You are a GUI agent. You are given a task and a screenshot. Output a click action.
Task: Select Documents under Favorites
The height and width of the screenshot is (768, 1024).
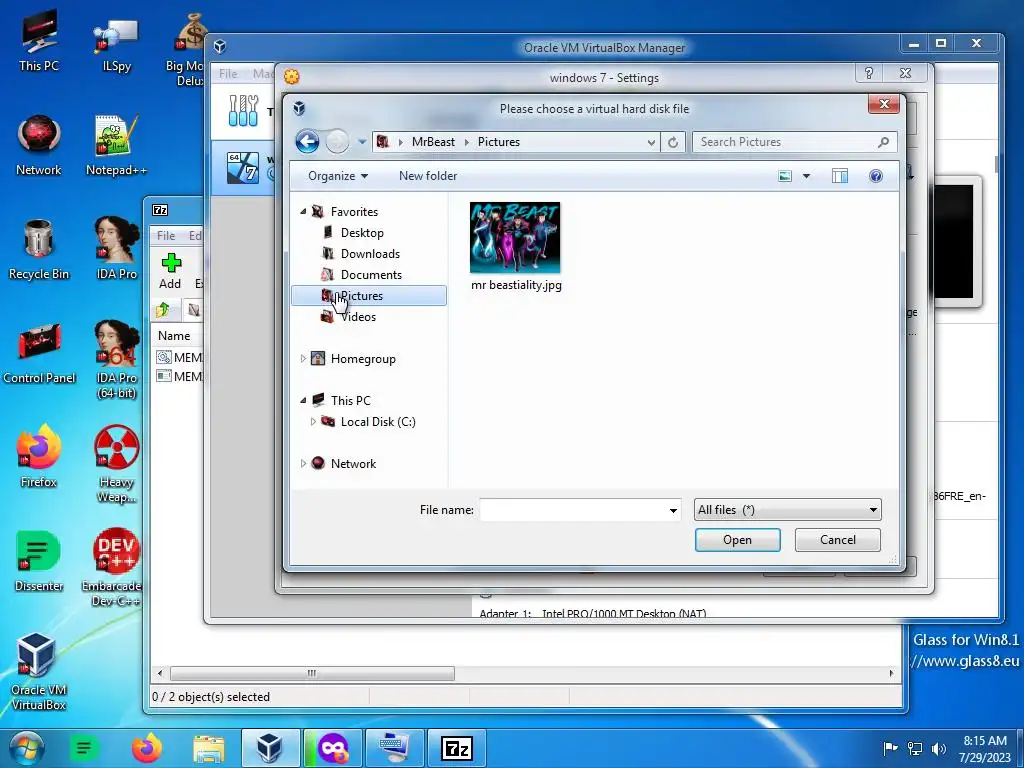[371, 274]
